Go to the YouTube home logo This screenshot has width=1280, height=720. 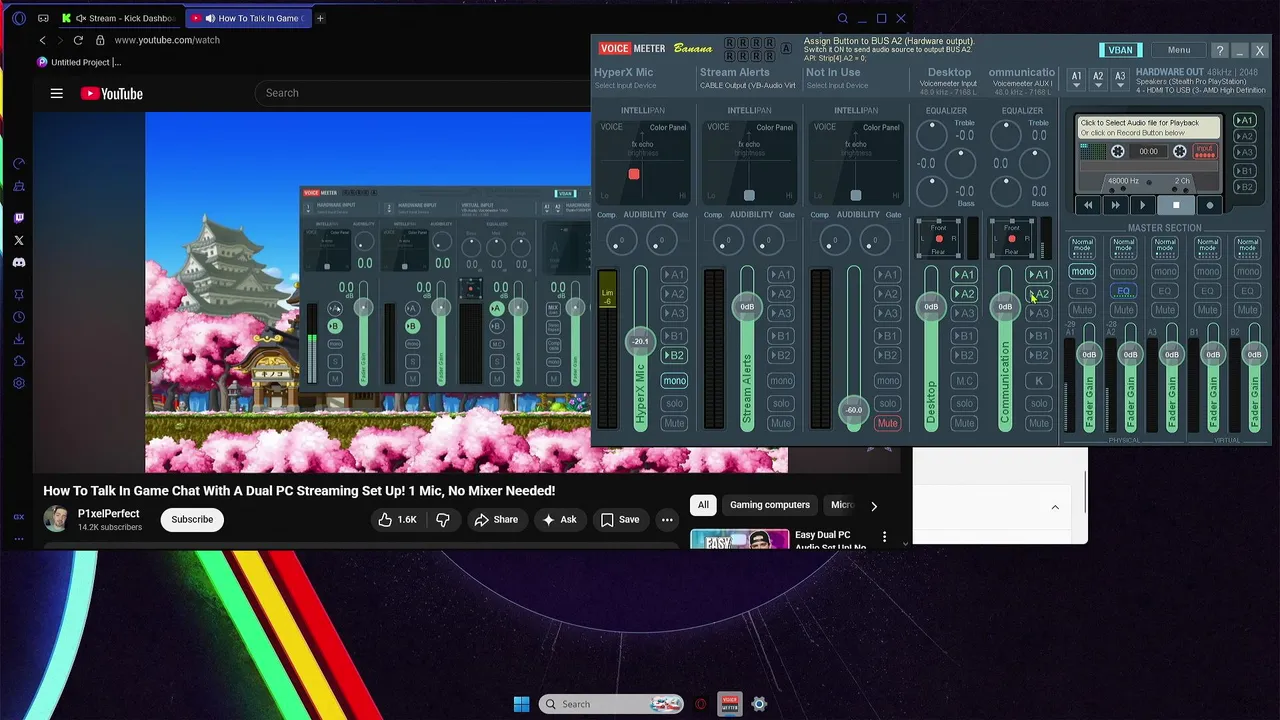[112, 94]
